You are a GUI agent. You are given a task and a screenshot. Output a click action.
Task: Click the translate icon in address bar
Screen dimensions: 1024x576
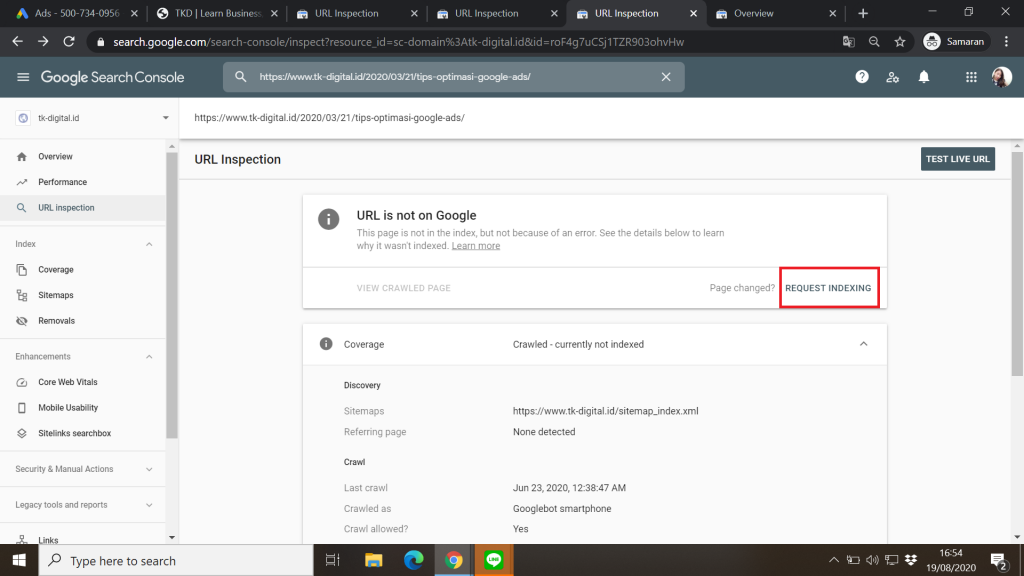848,42
